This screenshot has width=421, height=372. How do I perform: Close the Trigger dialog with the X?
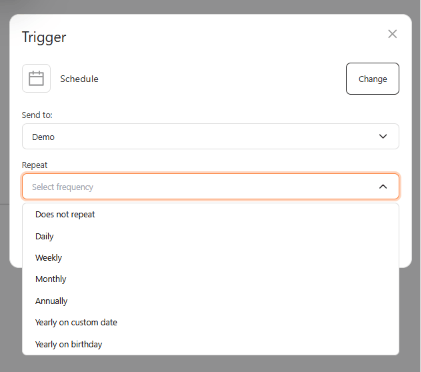pos(392,34)
